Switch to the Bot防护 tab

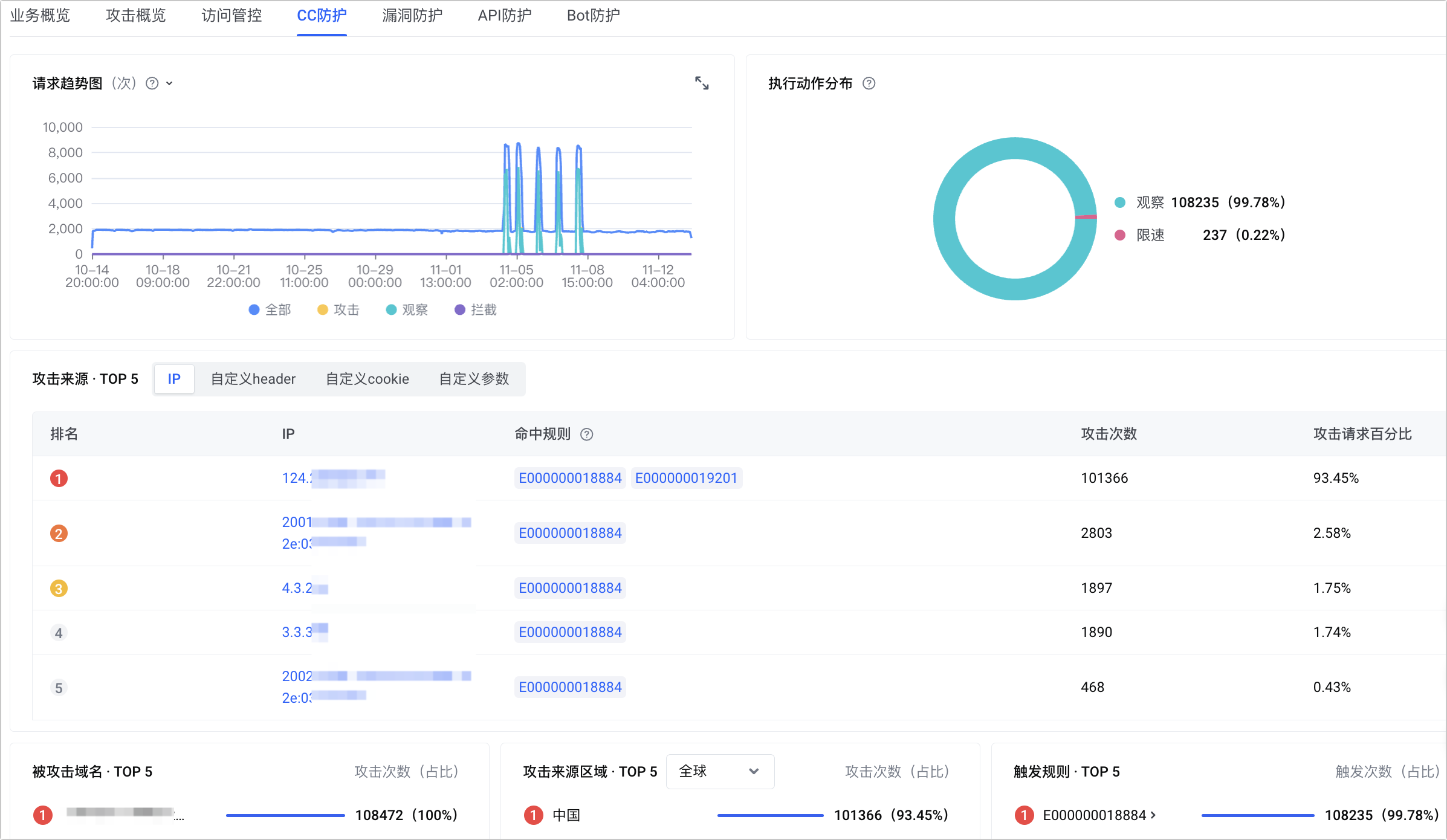[x=594, y=16]
